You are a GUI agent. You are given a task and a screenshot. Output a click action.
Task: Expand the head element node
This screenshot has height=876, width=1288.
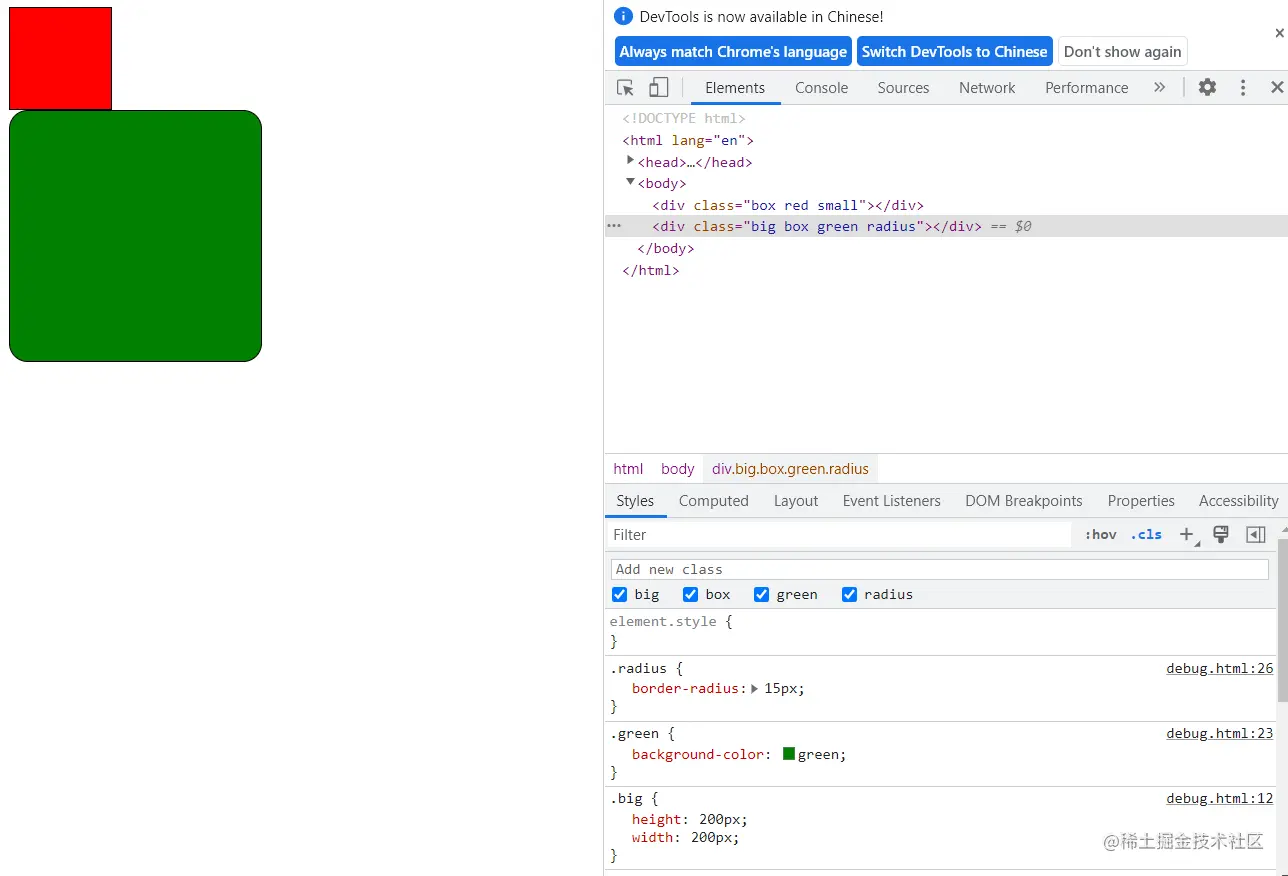tap(630, 160)
